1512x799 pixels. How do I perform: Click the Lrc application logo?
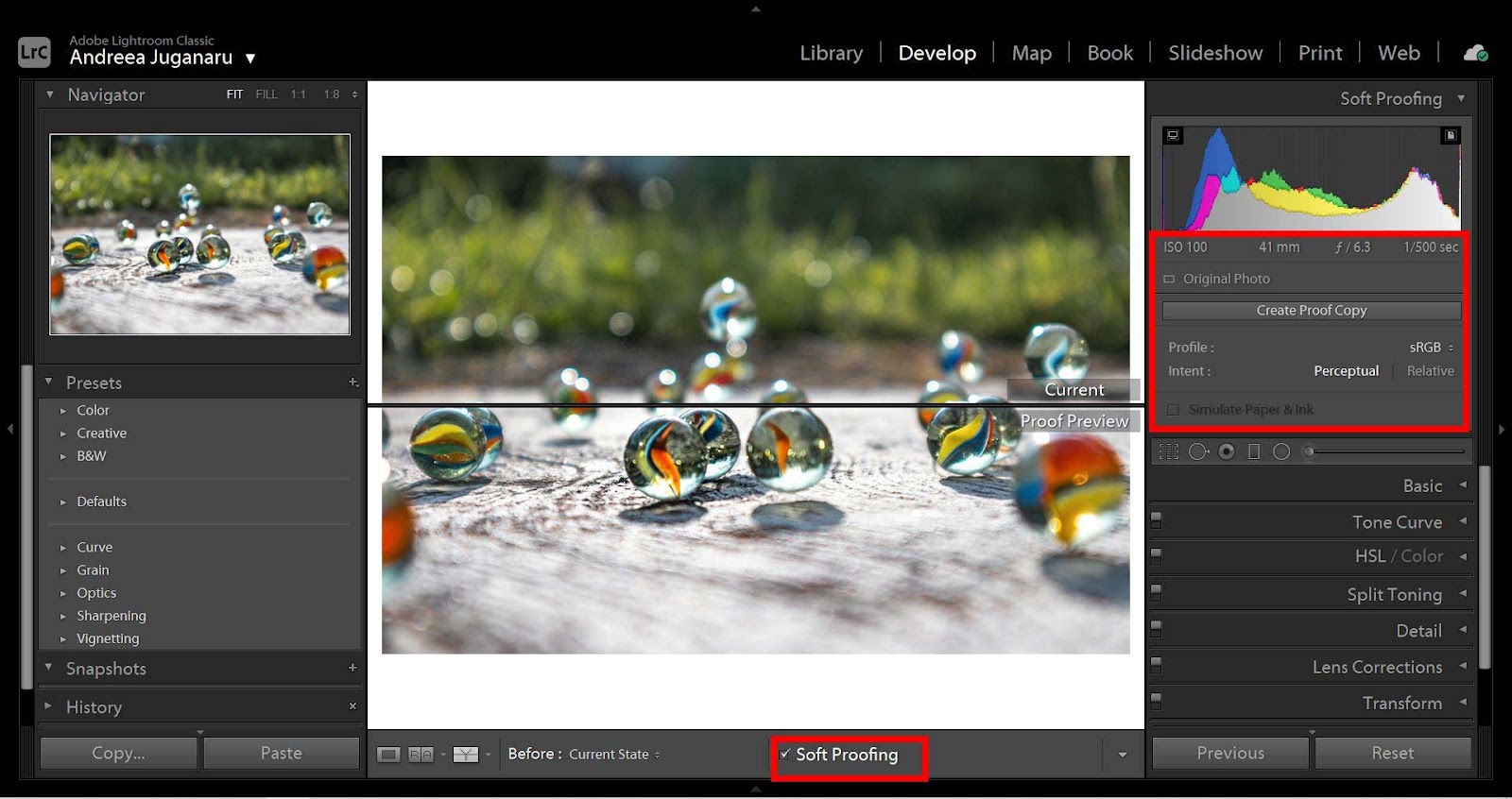tap(34, 52)
